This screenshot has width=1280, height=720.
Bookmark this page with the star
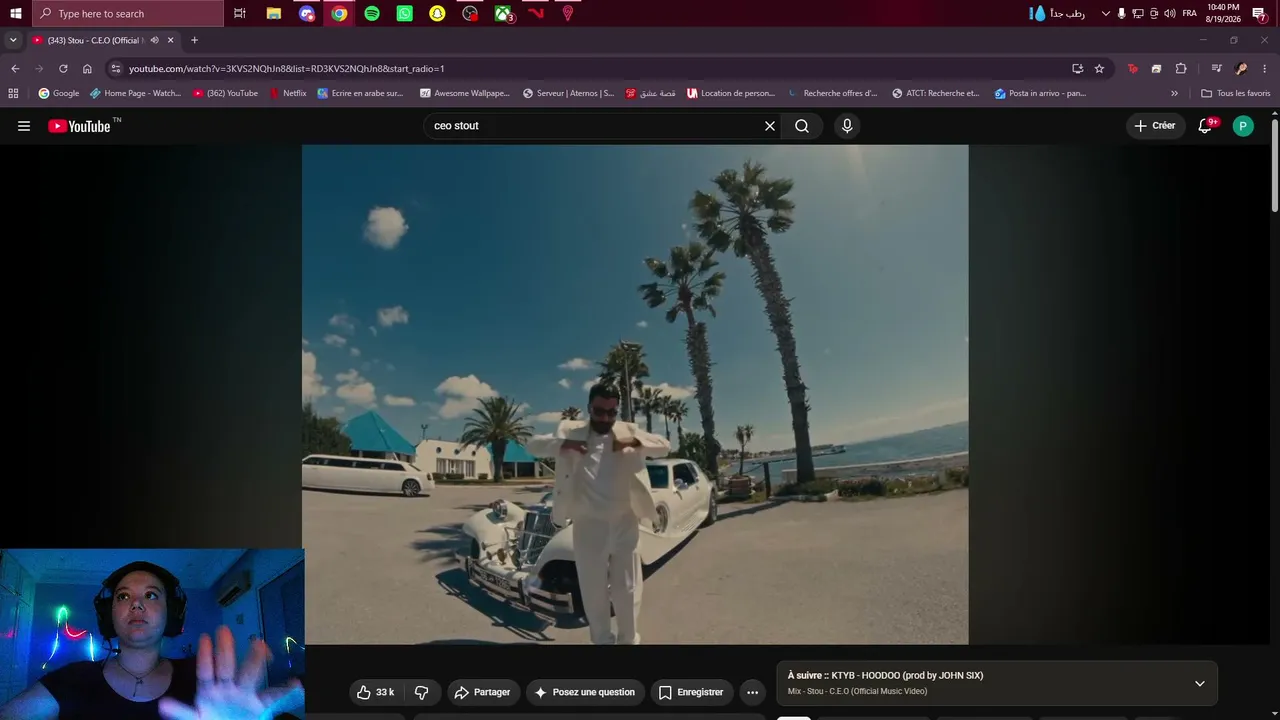coord(1099,68)
